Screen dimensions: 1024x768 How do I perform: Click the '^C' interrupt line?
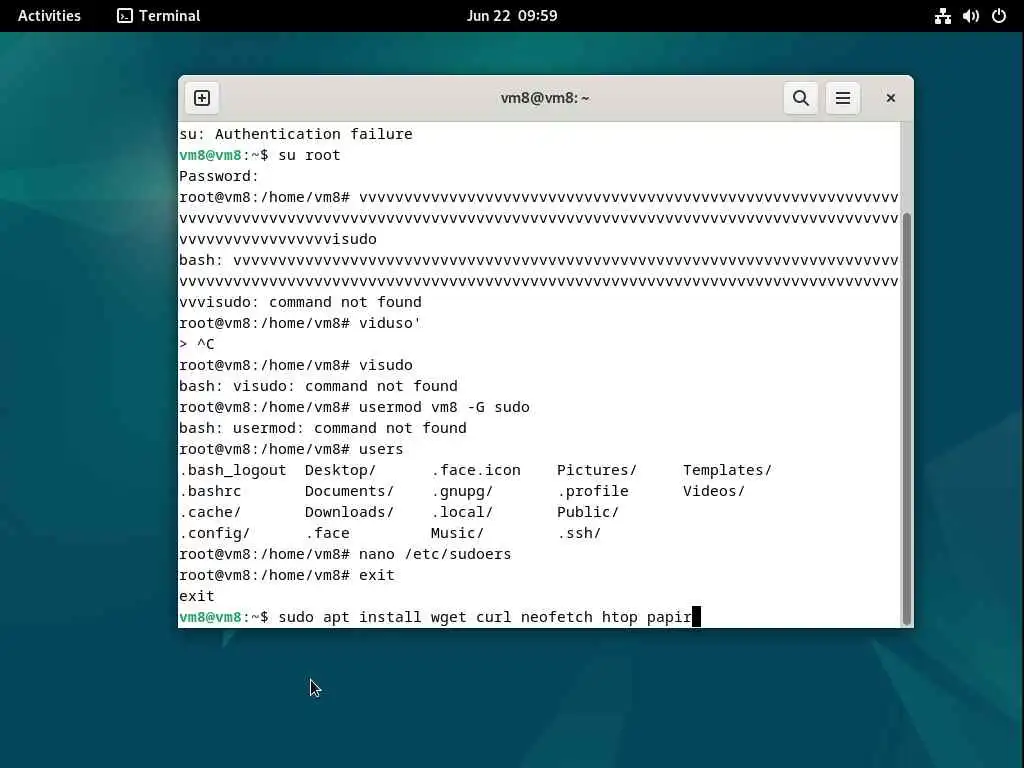click(197, 344)
